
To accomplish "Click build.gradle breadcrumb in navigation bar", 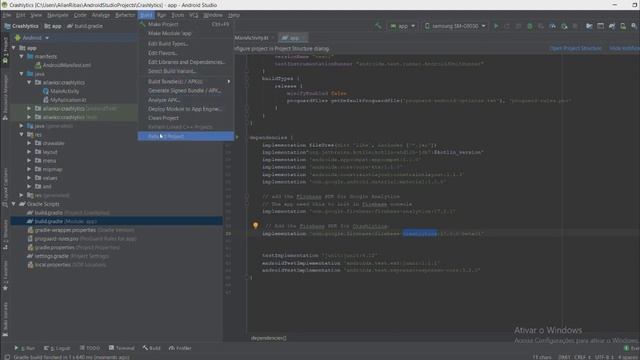I will coord(85,26).
